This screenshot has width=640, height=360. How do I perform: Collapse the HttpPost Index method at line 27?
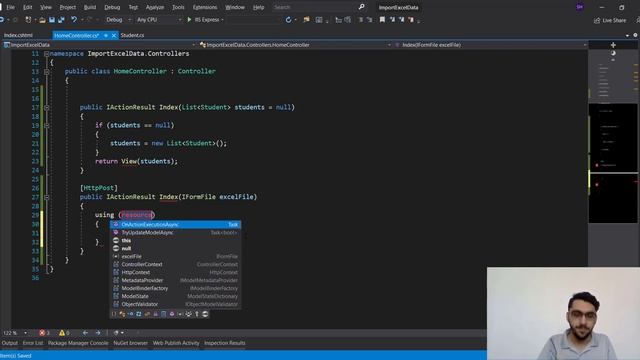[47, 197]
